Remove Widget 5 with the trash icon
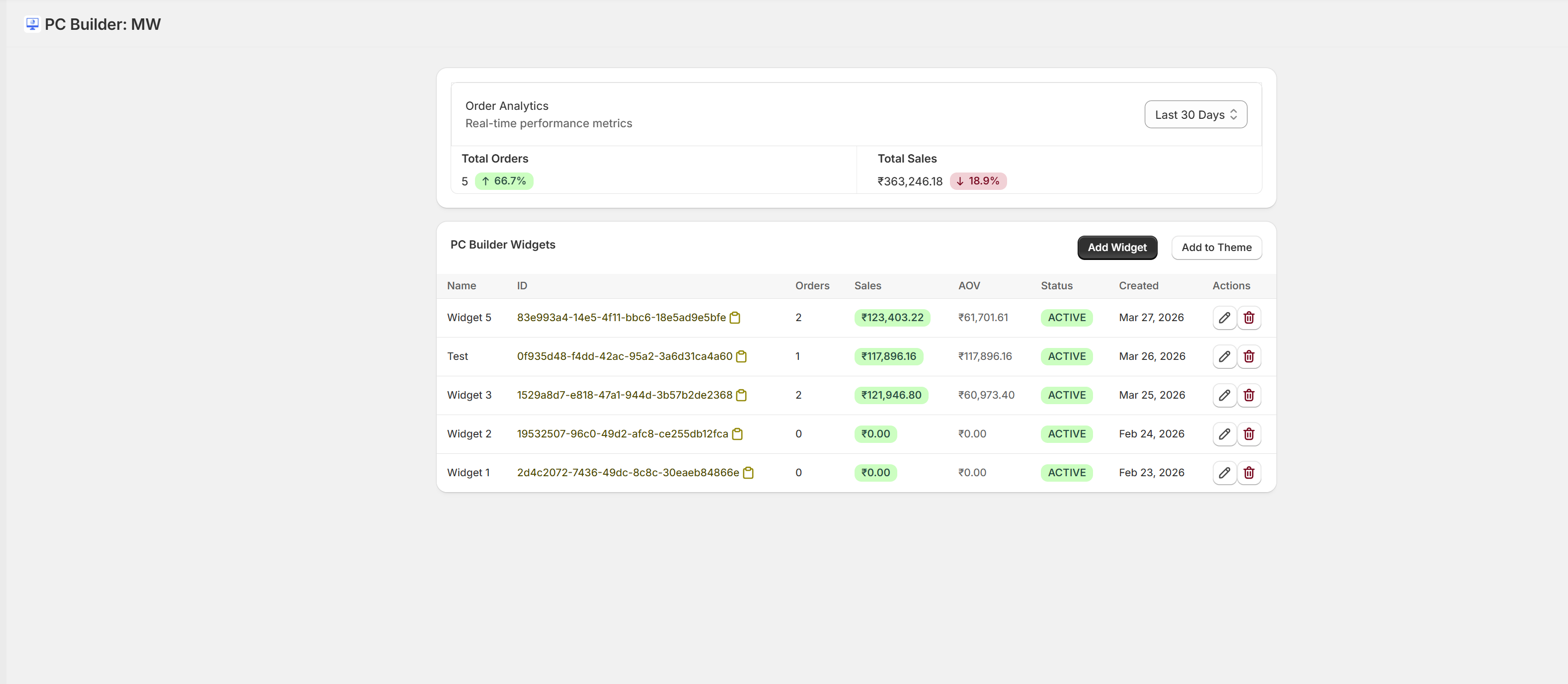The image size is (1568, 684). [1249, 317]
